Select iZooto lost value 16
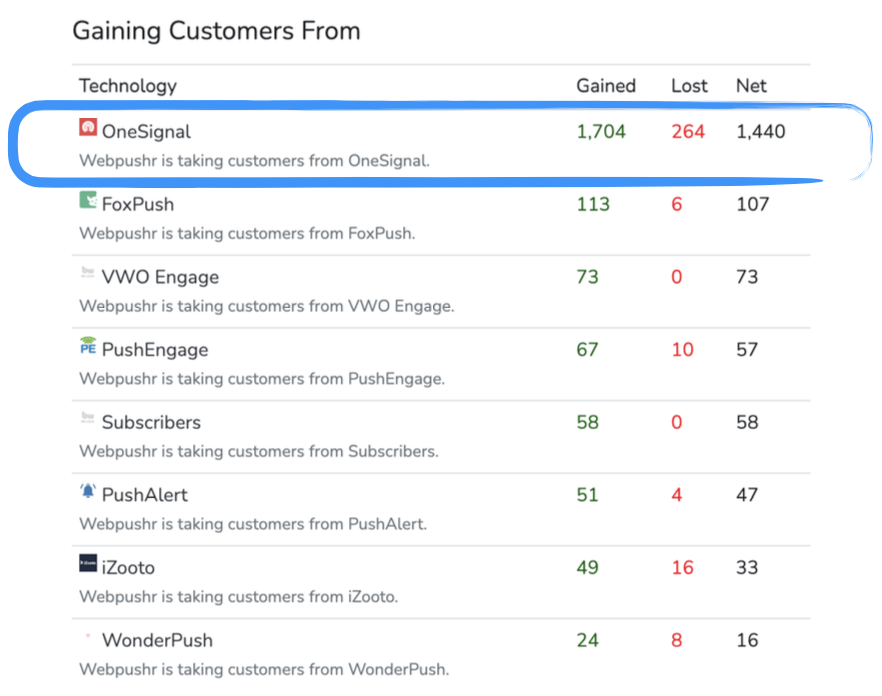 click(682, 567)
